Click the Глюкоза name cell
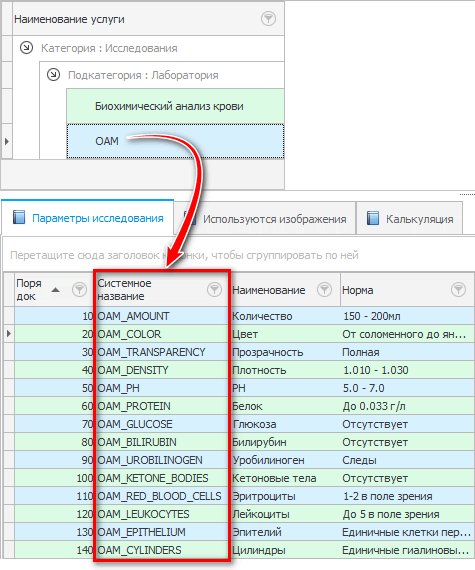This screenshot has width=475, height=570. (286, 424)
